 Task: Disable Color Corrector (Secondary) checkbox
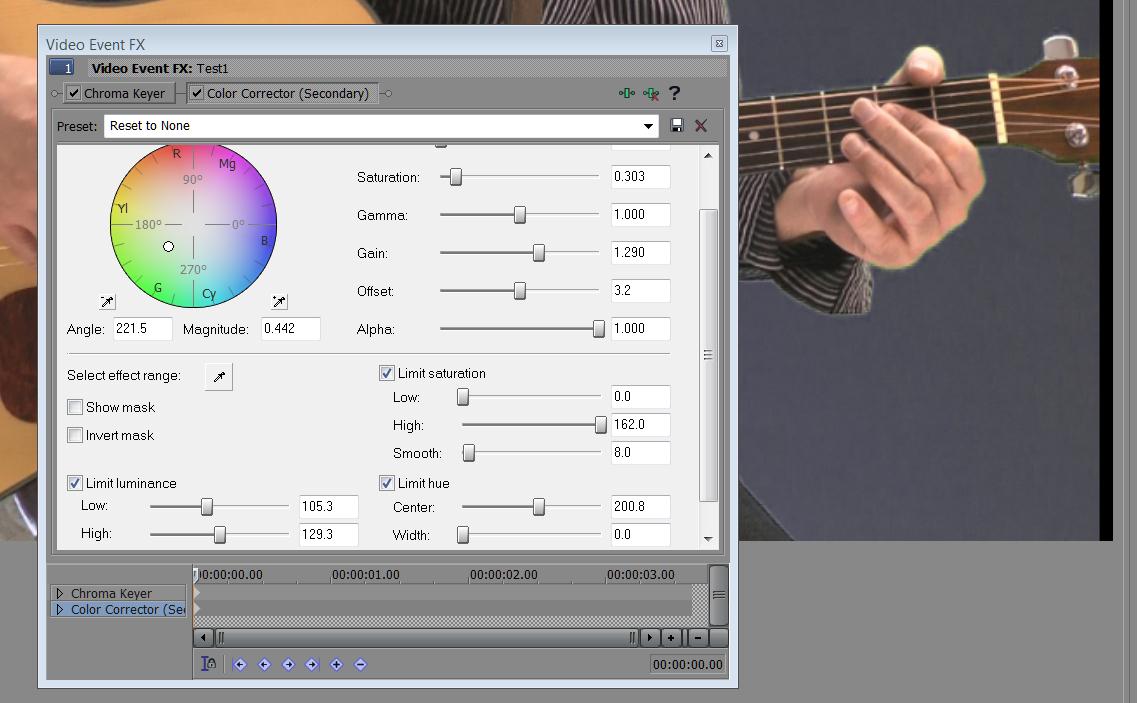pyautogui.click(x=197, y=93)
